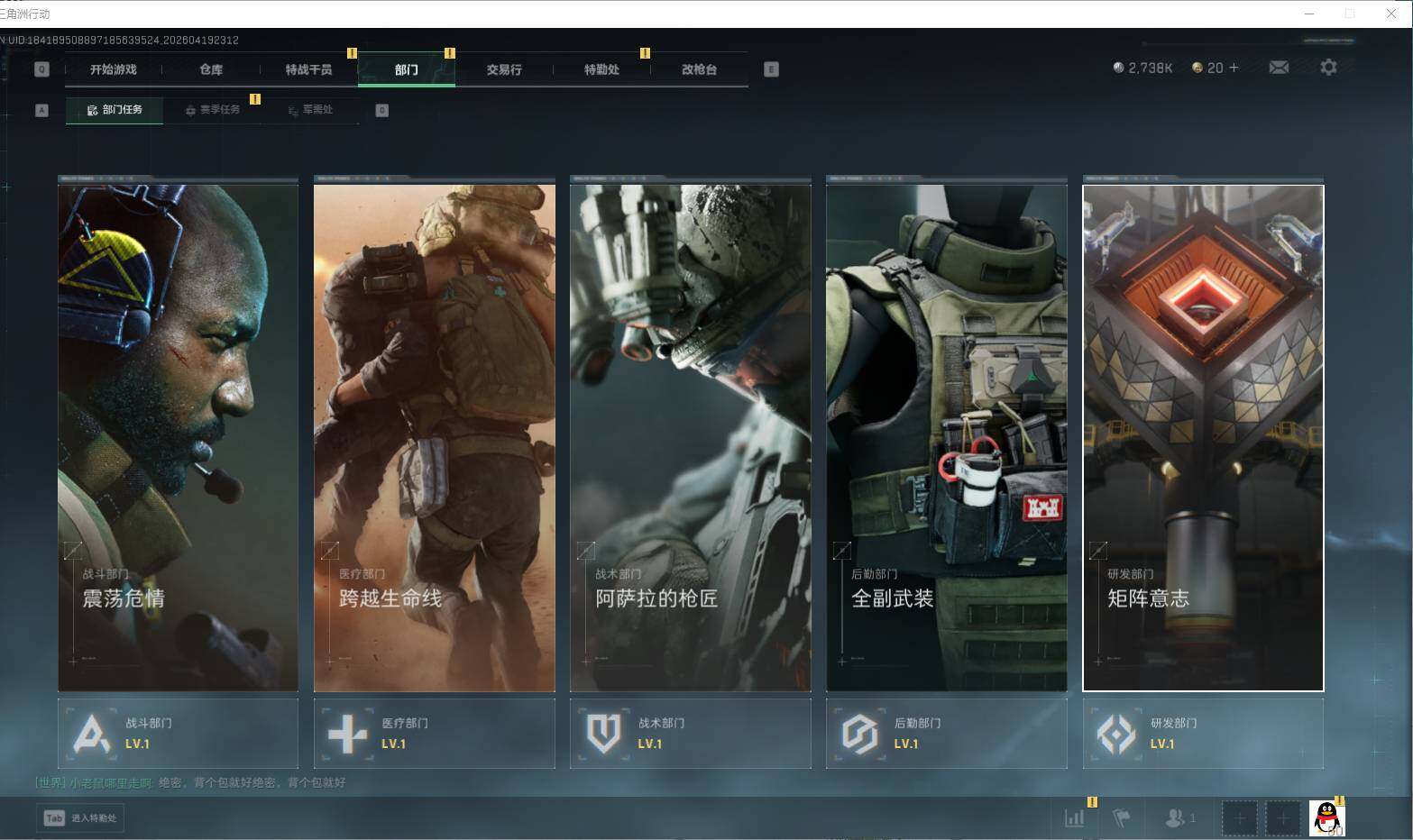Click the 战术部门 shield emblem icon

click(604, 734)
